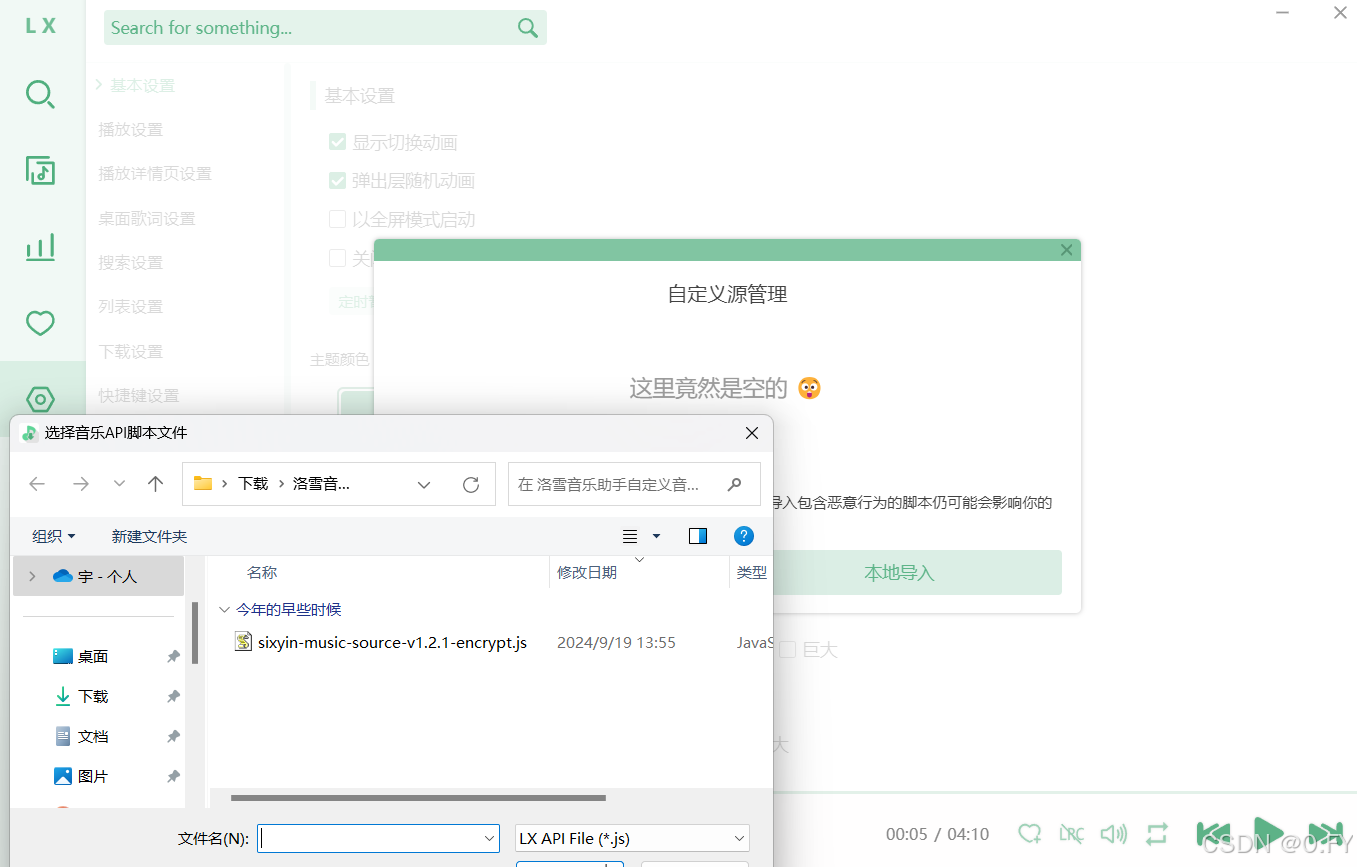Play the current track
The image size is (1357, 867).
coord(1268,832)
